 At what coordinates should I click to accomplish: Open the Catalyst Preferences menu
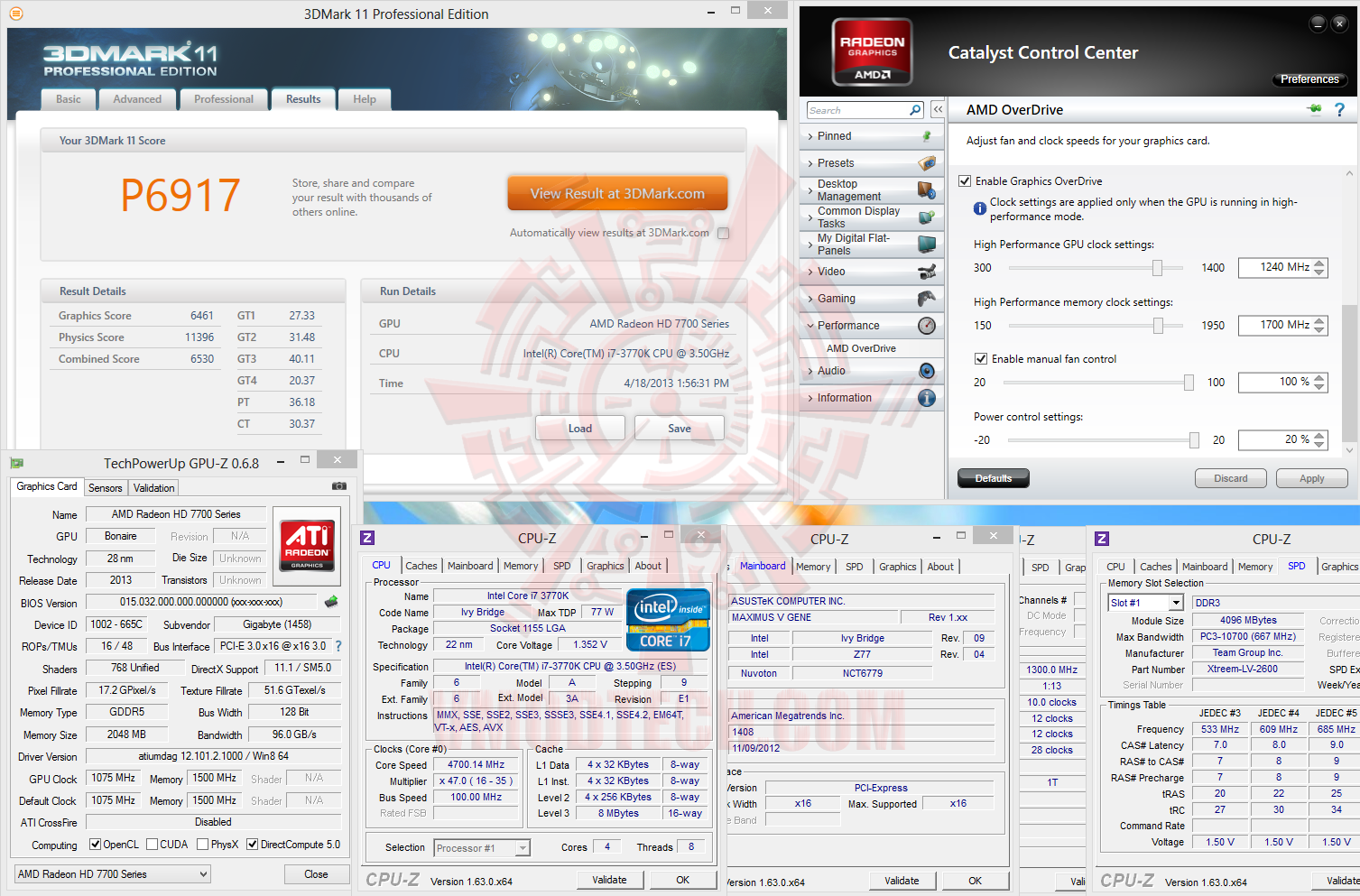[1309, 79]
